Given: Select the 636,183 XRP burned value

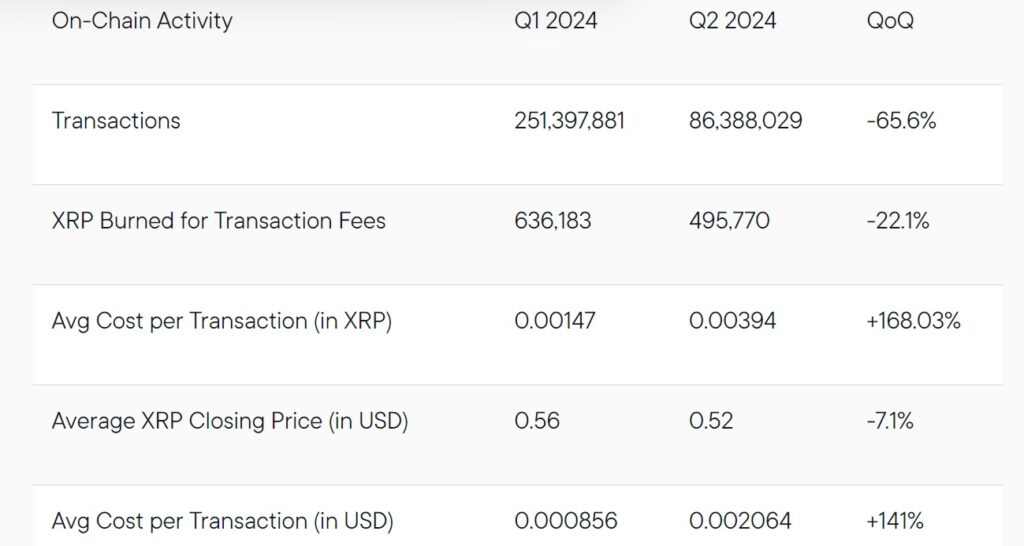Looking at the screenshot, I should point(552,221).
